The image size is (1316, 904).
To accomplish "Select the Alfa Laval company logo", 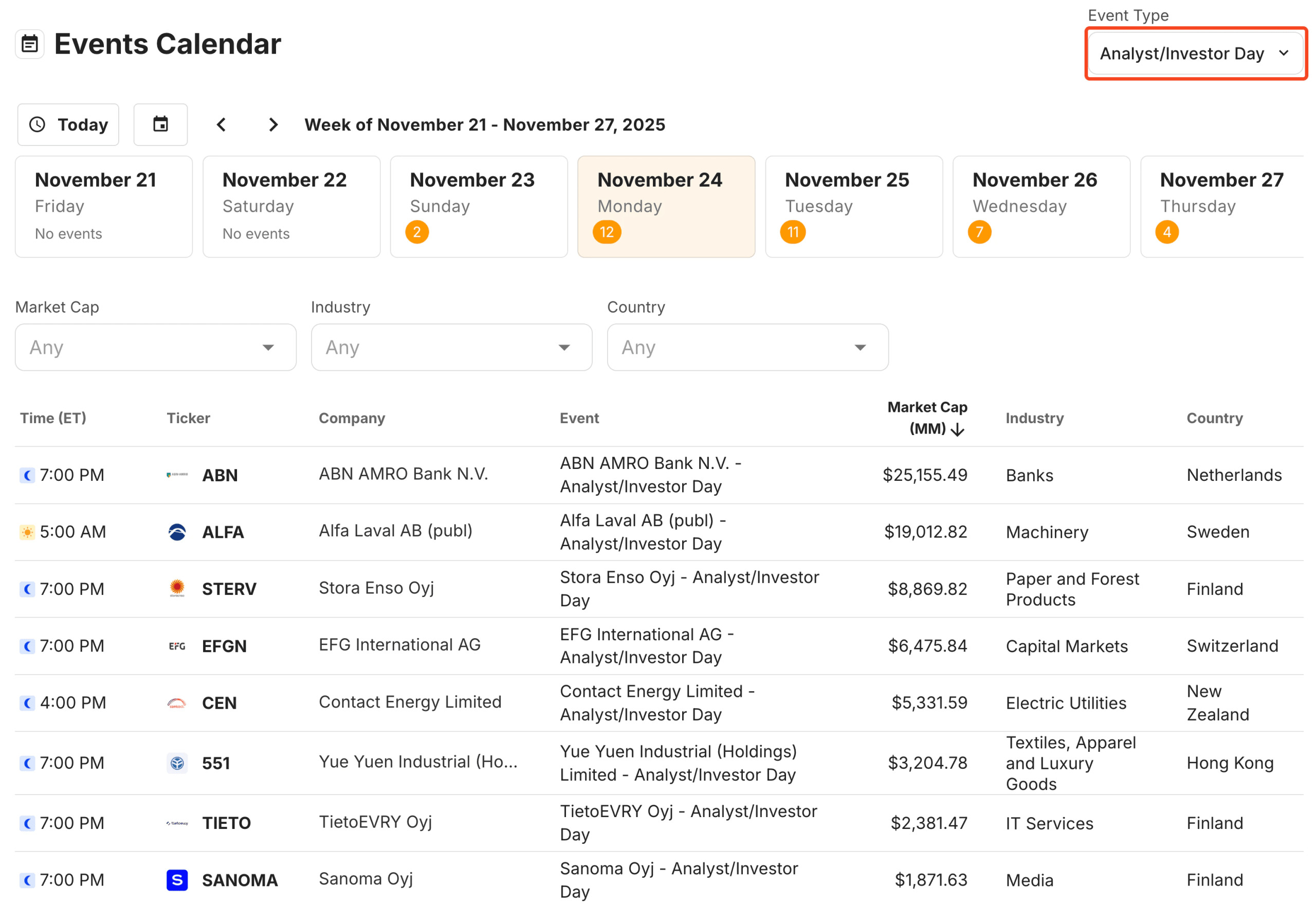I will [x=177, y=531].
